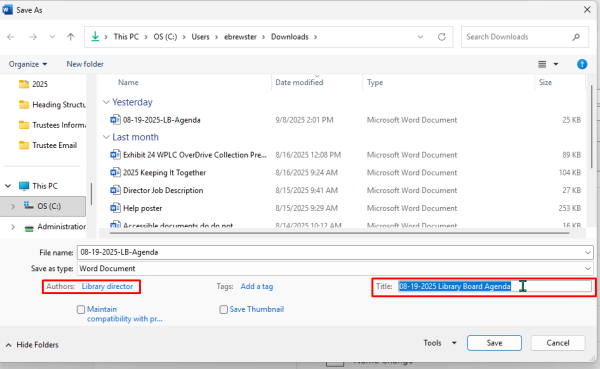Screen dimensions: 600x369
Task: Click the Save button
Action: [x=494, y=343]
